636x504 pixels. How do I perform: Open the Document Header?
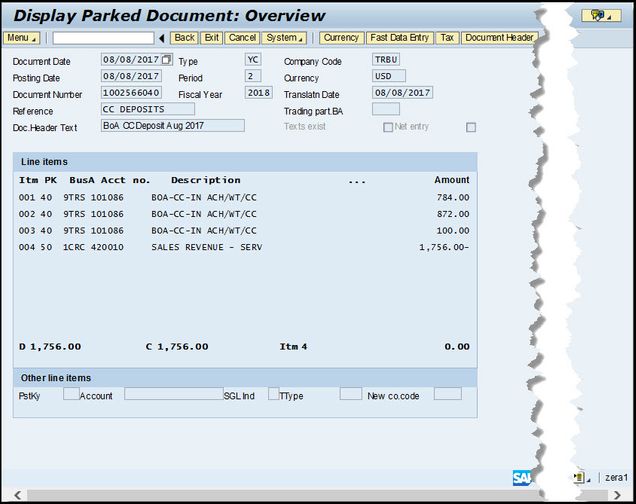coord(499,38)
